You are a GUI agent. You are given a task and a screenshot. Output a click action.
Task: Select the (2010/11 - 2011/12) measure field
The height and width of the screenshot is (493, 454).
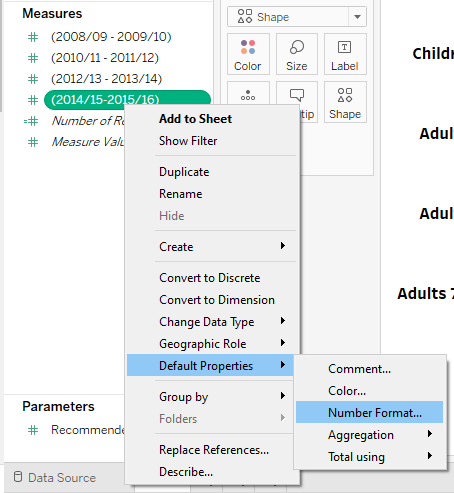click(x=105, y=58)
